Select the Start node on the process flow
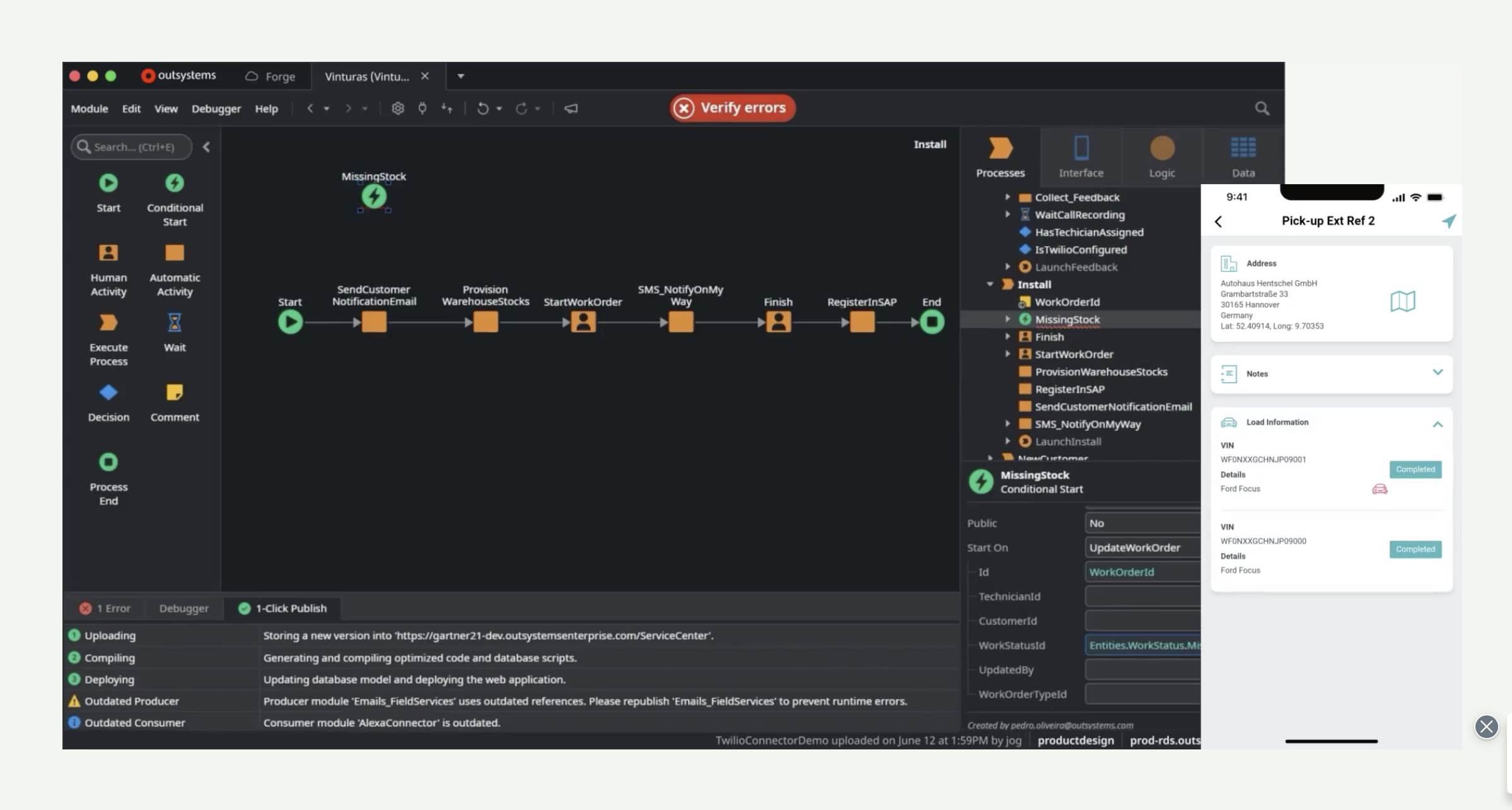This screenshot has height=810, width=1512. [290, 322]
